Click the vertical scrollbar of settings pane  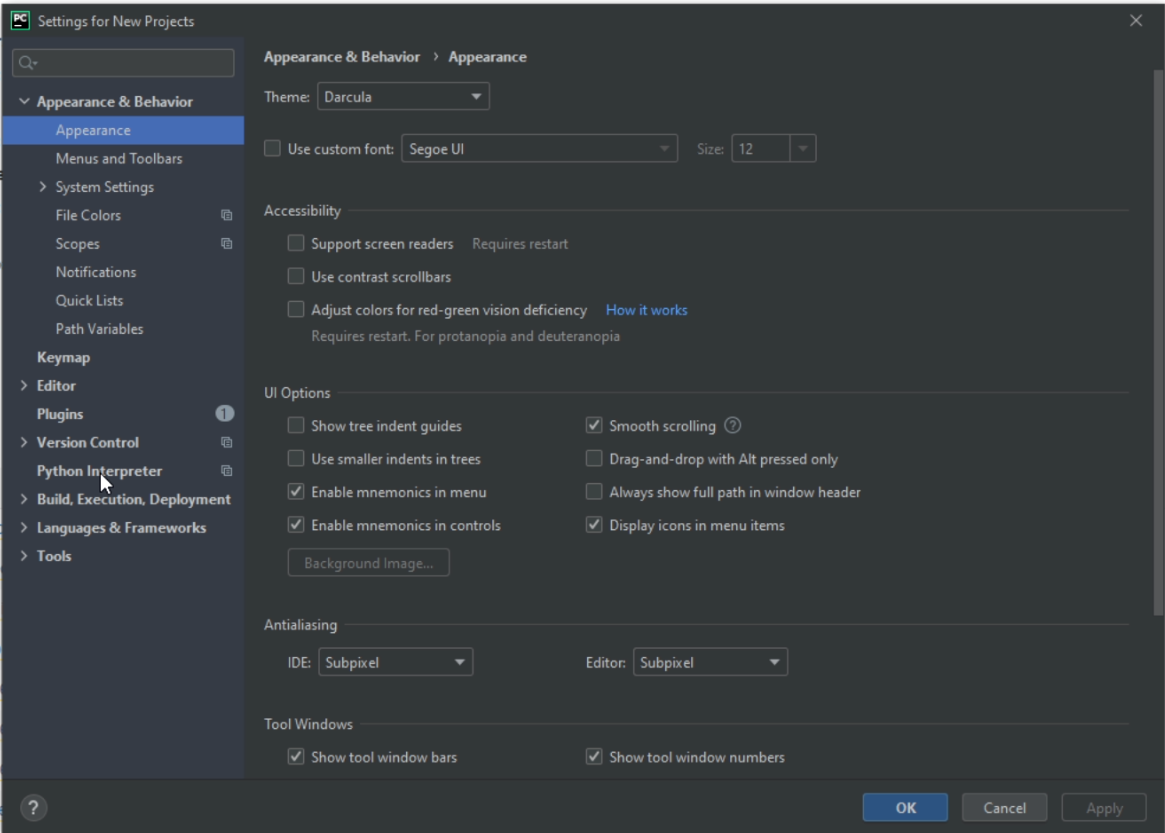coord(1158,342)
